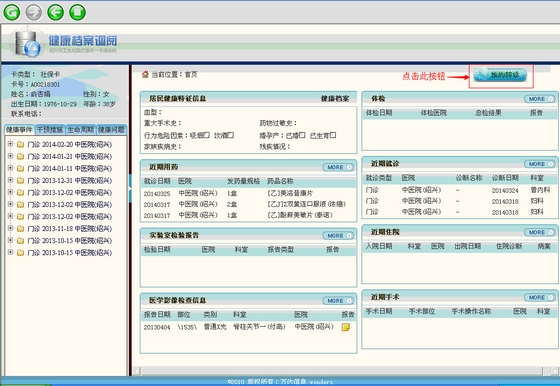Image resolution: width=560 pixels, height=386 pixels.
Task: Click the 预约转诊 button
Action: 500,75
